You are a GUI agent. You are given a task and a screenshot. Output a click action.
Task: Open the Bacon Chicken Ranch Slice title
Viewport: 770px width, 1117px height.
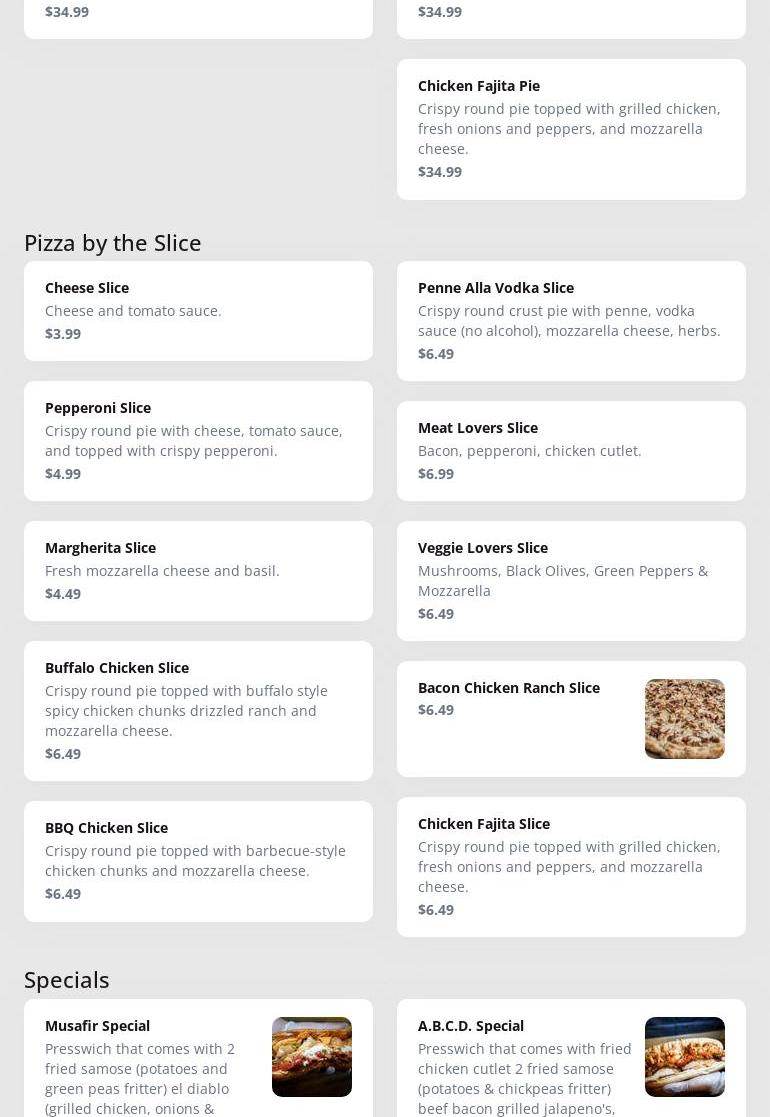click(x=508, y=687)
